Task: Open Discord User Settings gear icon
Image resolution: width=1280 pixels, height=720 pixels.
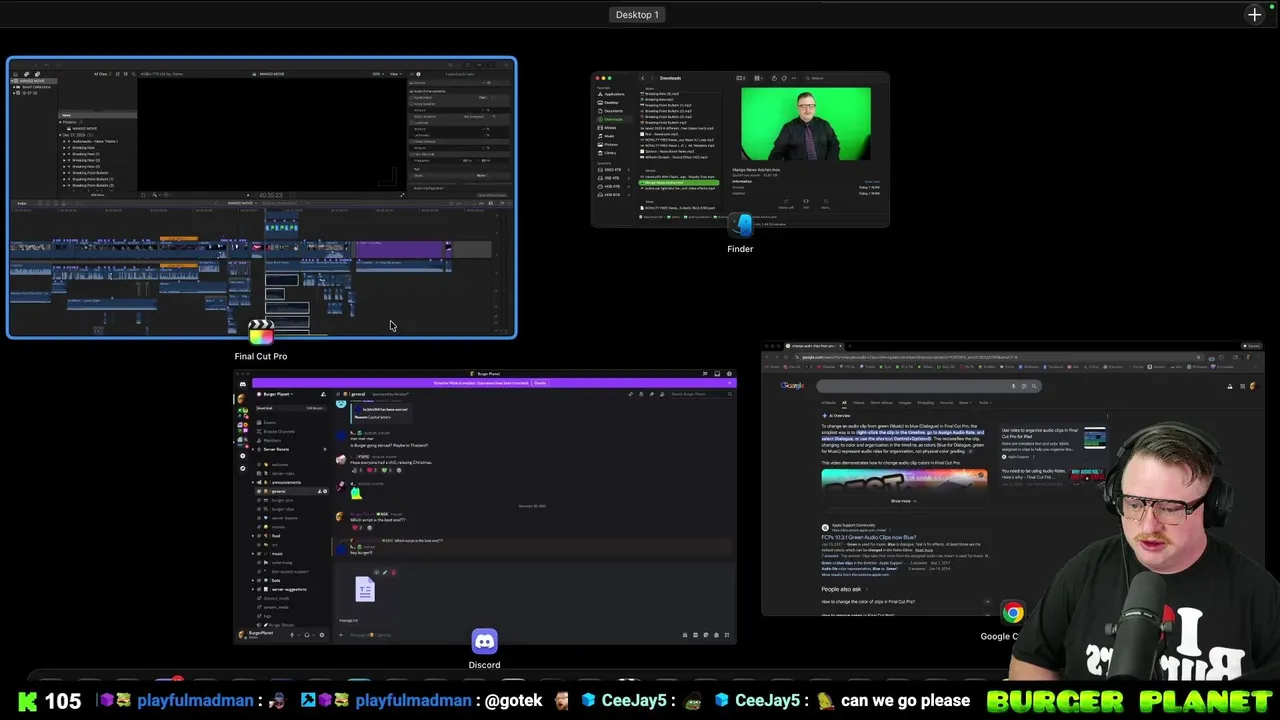Action: click(x=322, y=635)
